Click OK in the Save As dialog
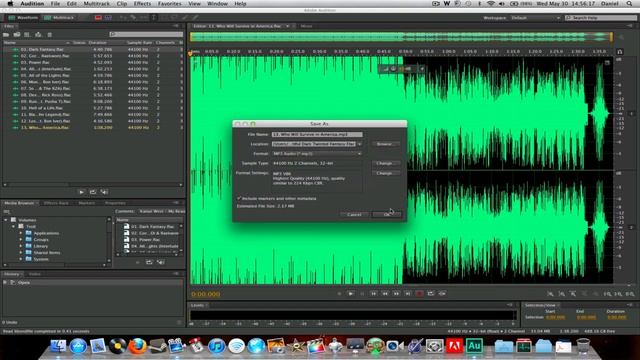The image size is (640, 360). (387, 215)
